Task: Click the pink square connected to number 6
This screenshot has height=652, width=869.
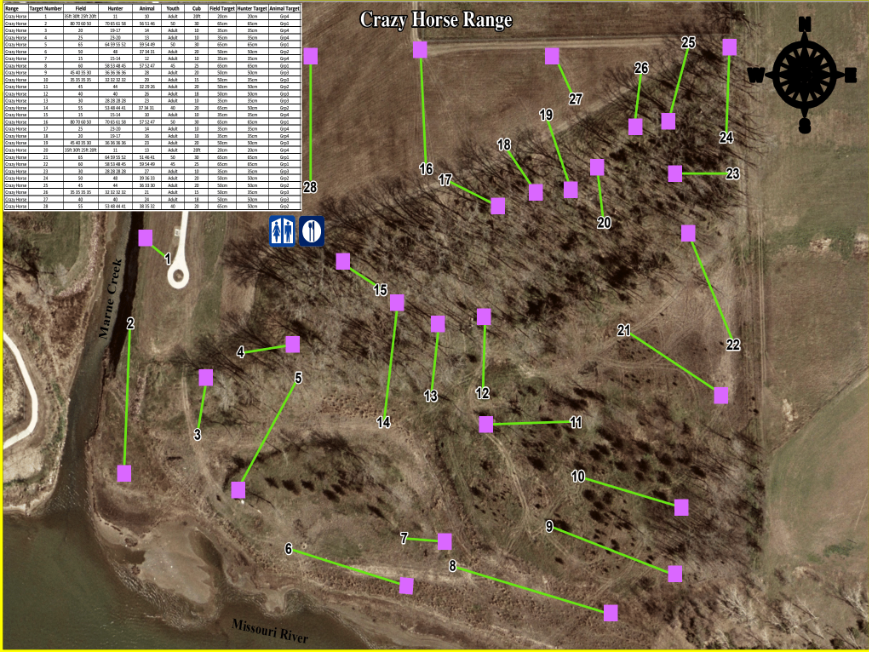Action: 406,585
